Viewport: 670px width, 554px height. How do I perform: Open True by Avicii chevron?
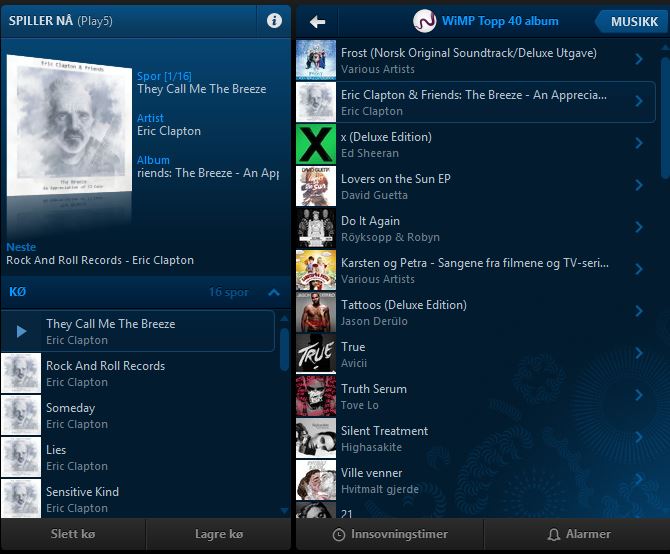tap(639, 353)
